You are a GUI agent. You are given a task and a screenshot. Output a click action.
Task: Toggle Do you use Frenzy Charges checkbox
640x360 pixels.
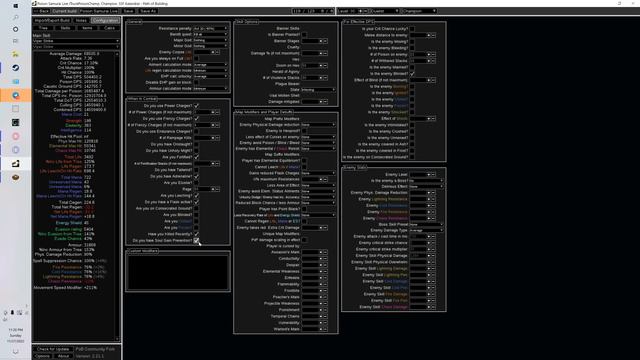tap(196, 118)
